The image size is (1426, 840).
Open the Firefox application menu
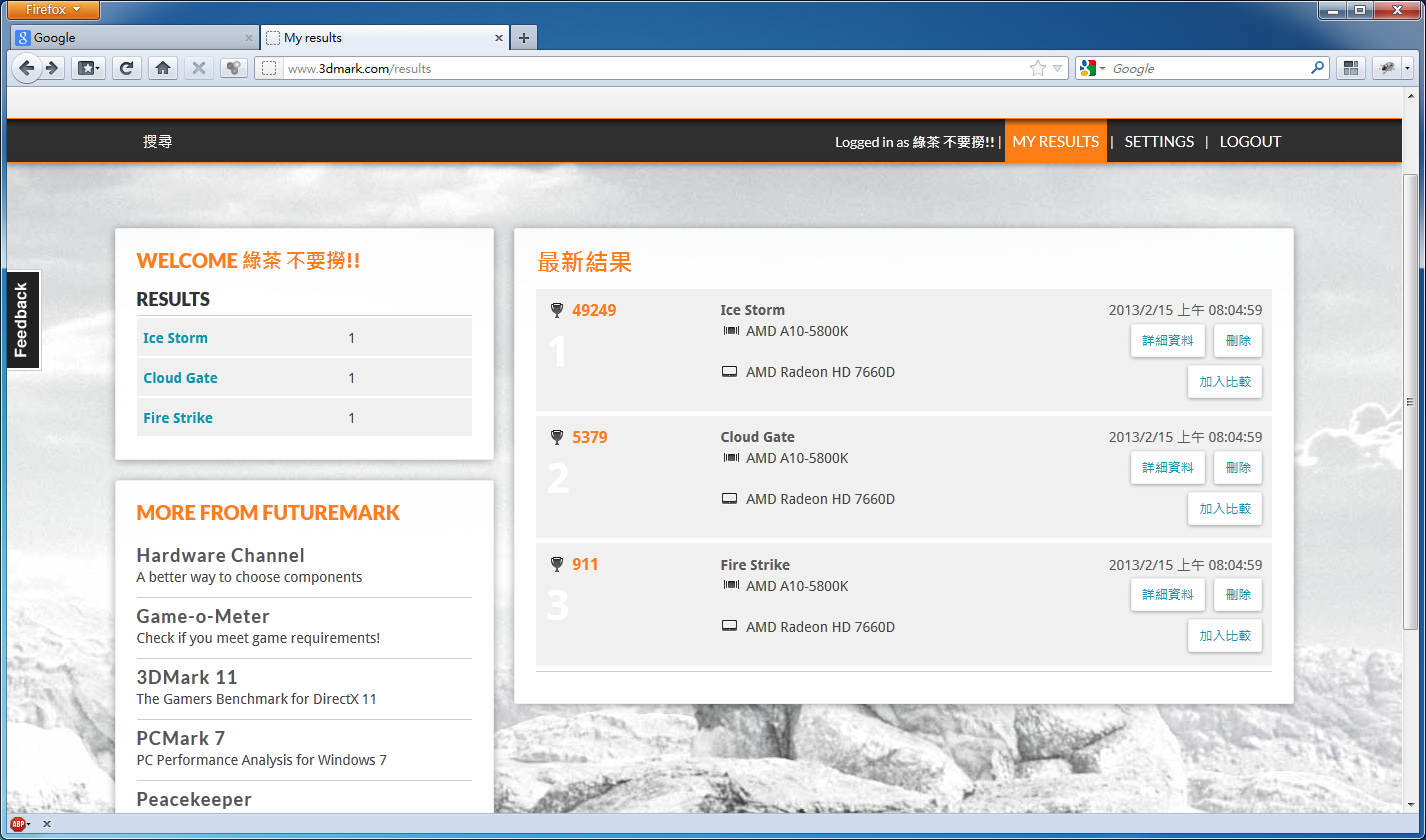coord(53,10)
